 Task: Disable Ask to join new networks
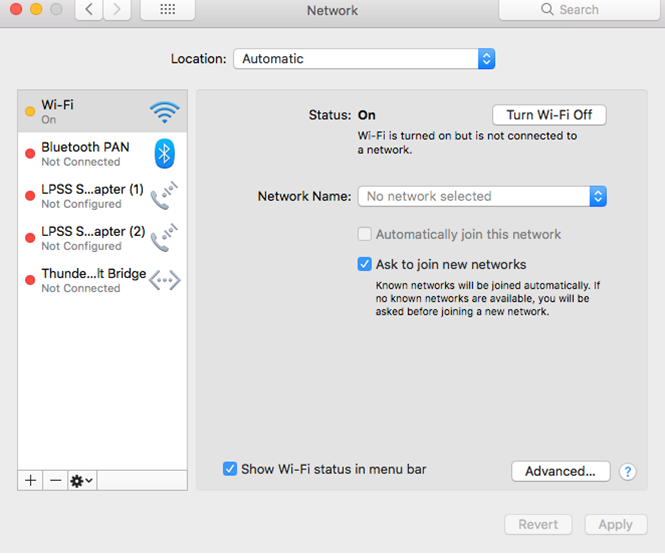(366, 265)
